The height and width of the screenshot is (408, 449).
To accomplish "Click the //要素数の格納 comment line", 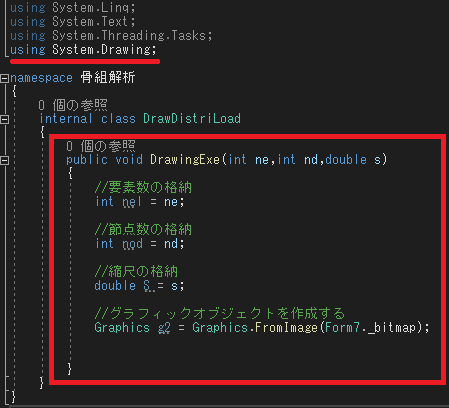I will coord(143,187).
